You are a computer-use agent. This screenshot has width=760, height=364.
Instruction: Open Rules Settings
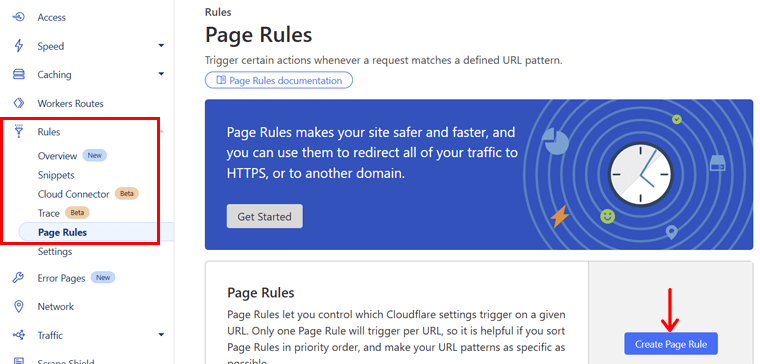pos(55,252)
